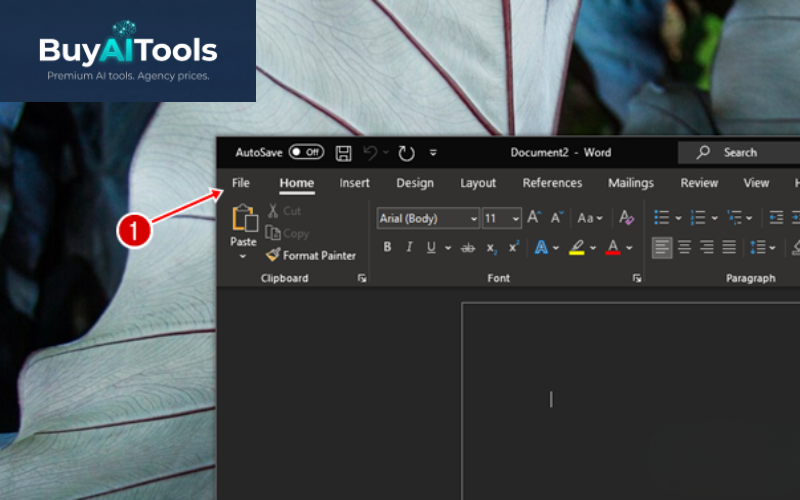Click the Line and Paragraph Spacing icon
This screenshot has height=500, width=800.
[x=758, y=248]
